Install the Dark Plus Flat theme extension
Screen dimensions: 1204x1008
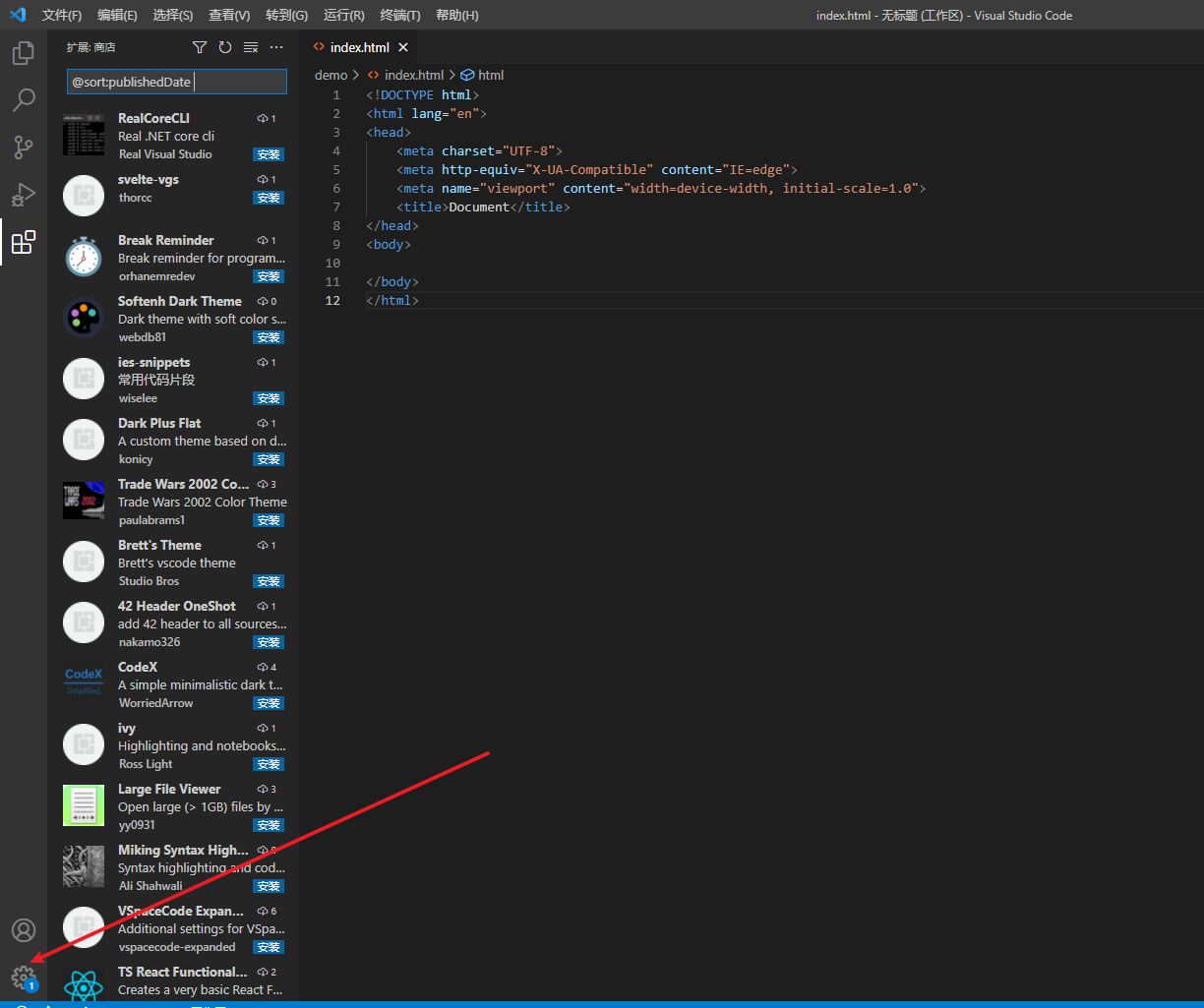(x=268, y=459)
